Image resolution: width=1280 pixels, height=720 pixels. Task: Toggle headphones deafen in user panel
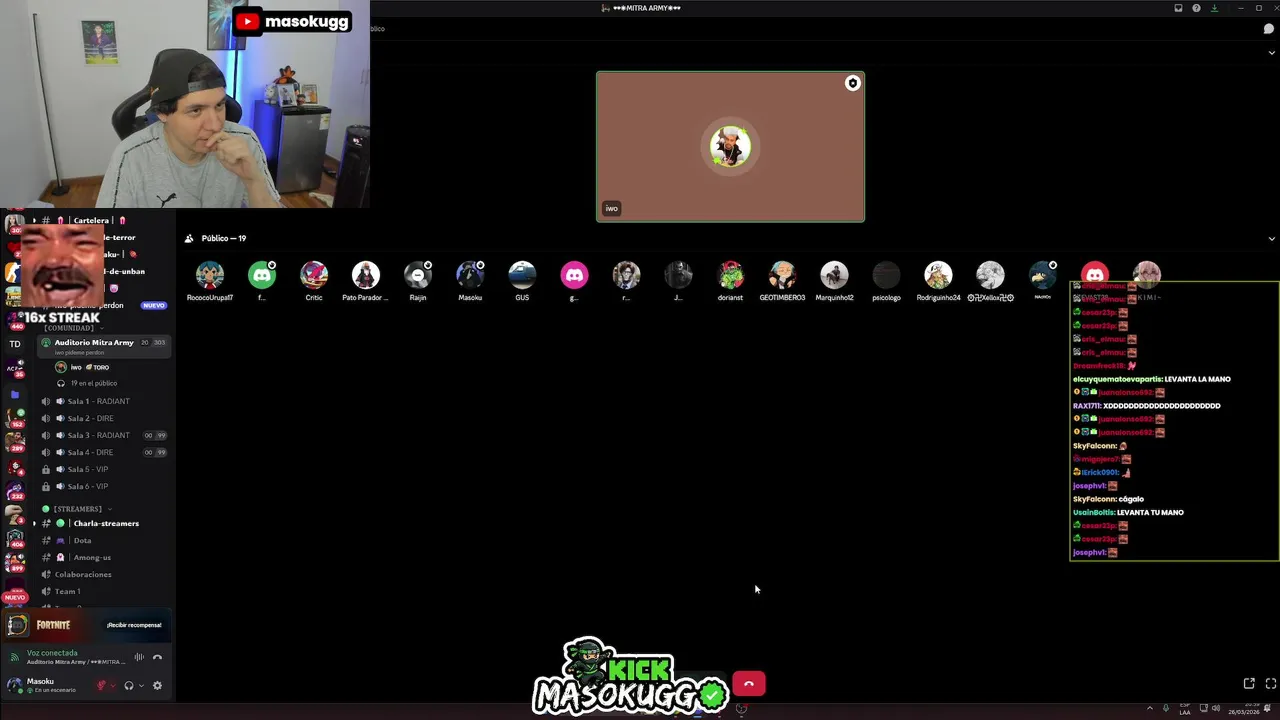pos(128,685)
